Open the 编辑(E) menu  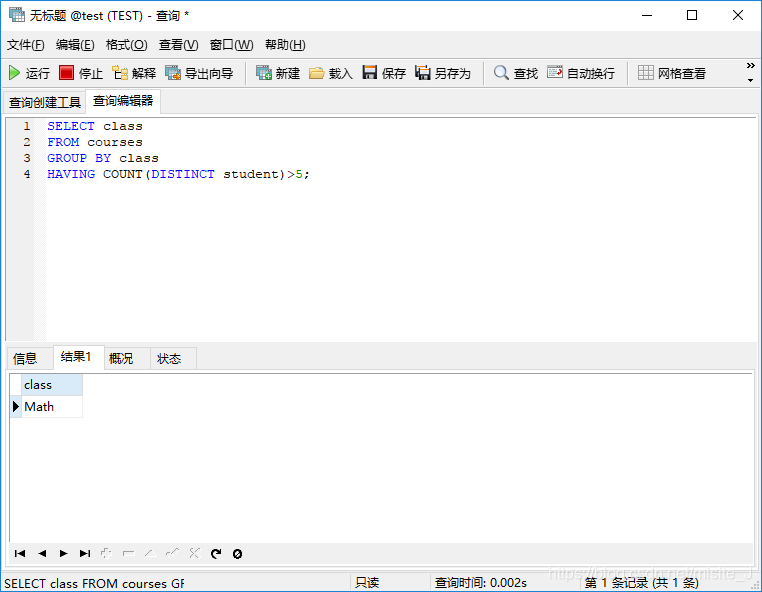75,45
